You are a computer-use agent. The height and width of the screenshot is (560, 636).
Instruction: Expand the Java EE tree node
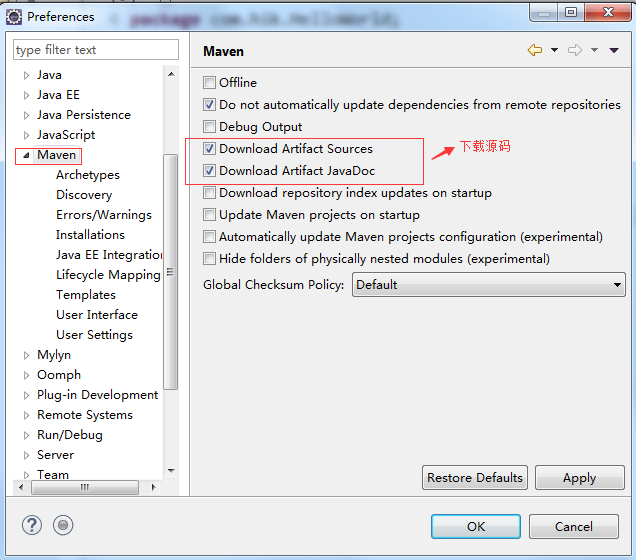[x=26, y=95]
